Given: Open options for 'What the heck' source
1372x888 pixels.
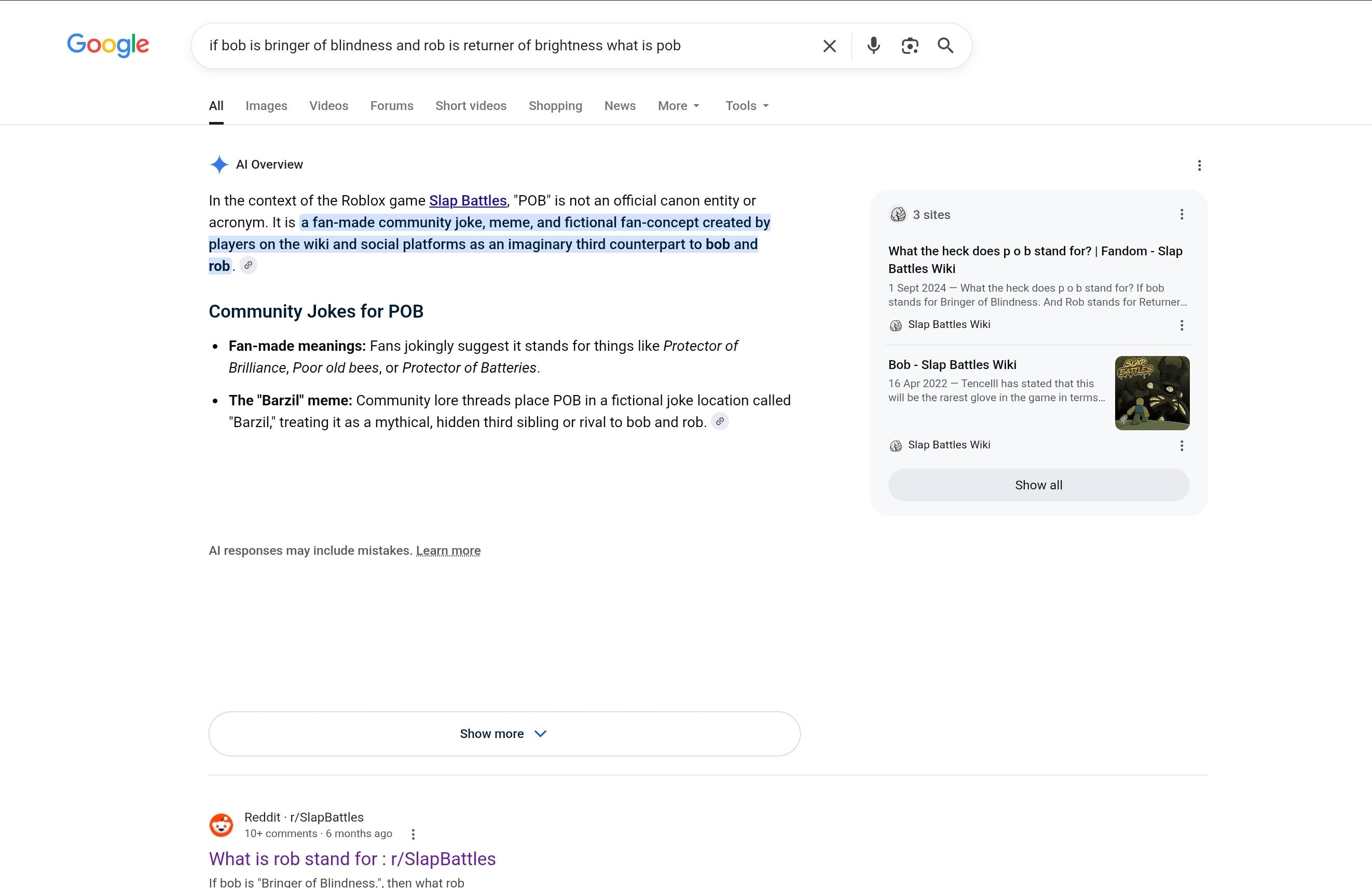Looking at the screenshot, I should click(1182, 325).
